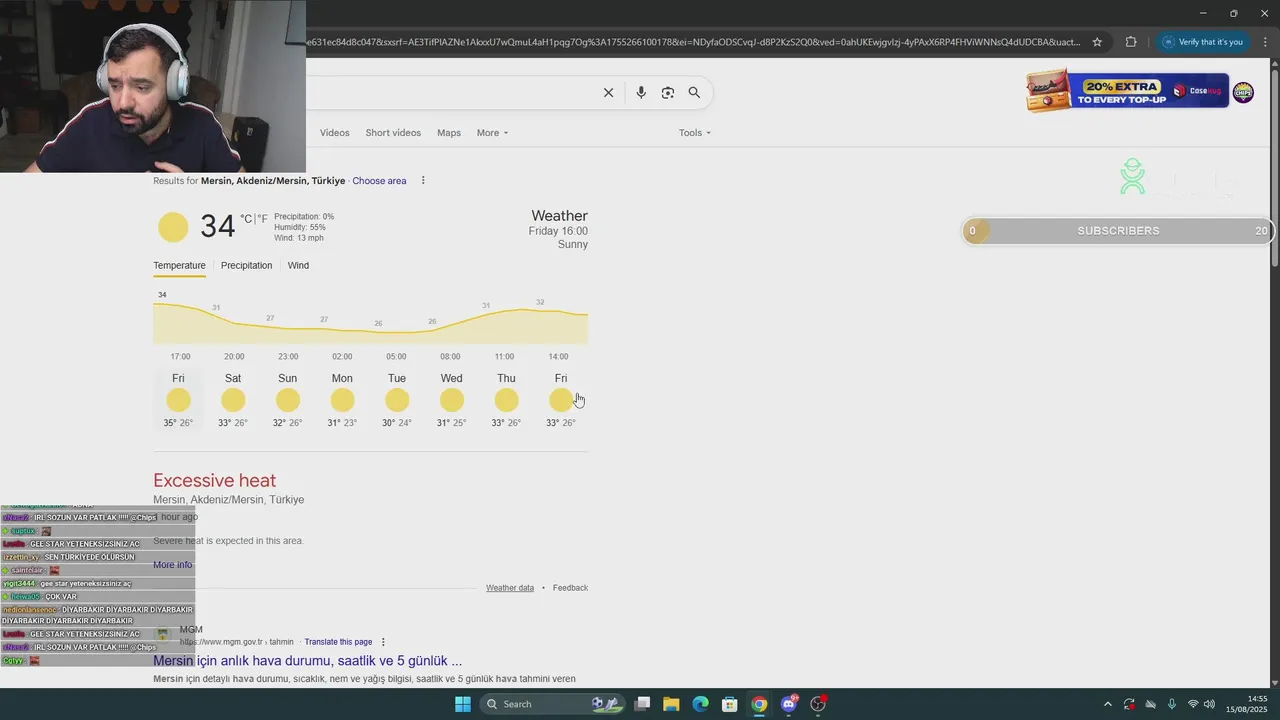1280x720 pixels.
Task: Select Wednesday forecast sun icon
Action: (x=452, y=400)
